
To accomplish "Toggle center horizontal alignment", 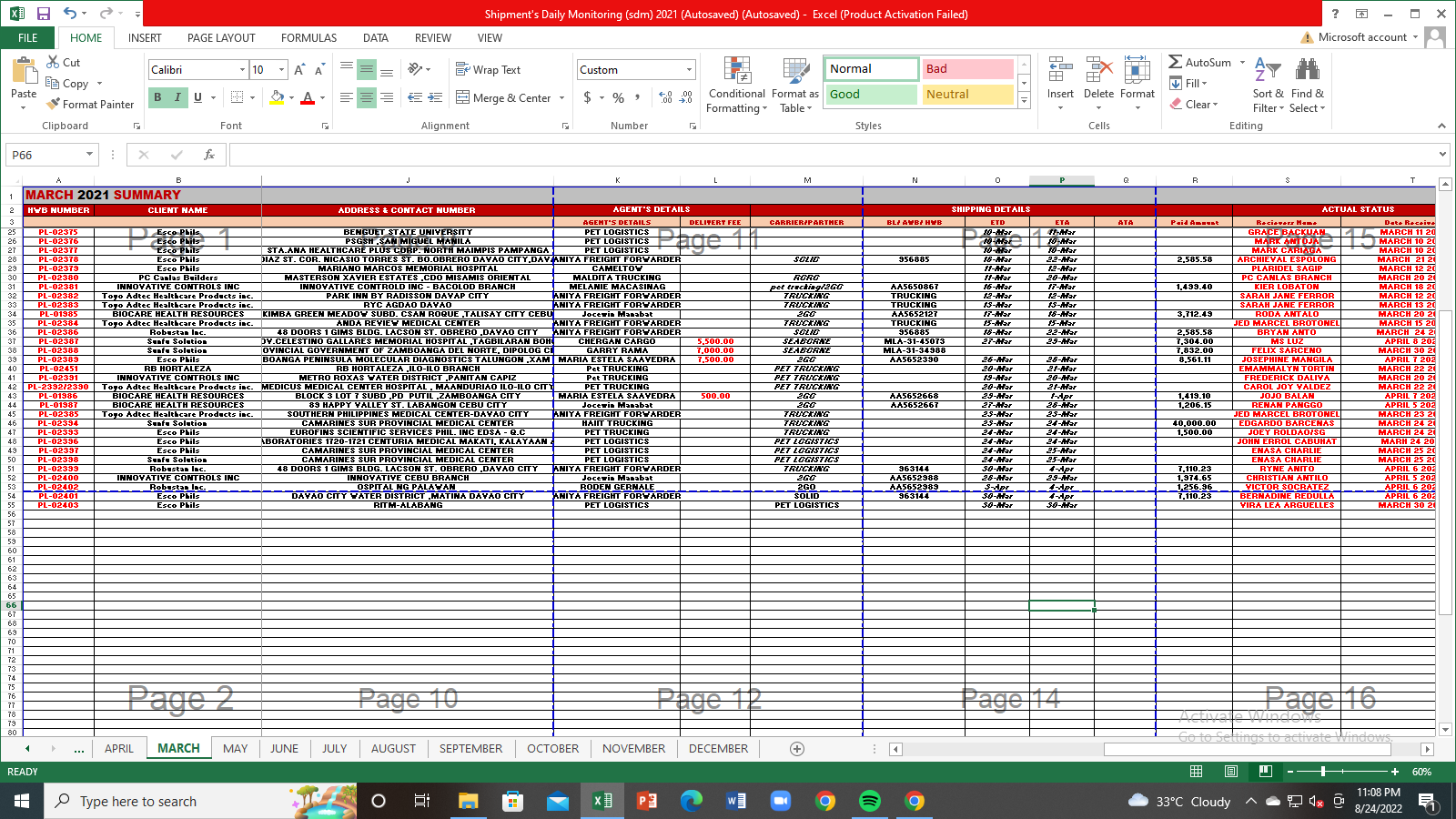I will click(367, 97).
